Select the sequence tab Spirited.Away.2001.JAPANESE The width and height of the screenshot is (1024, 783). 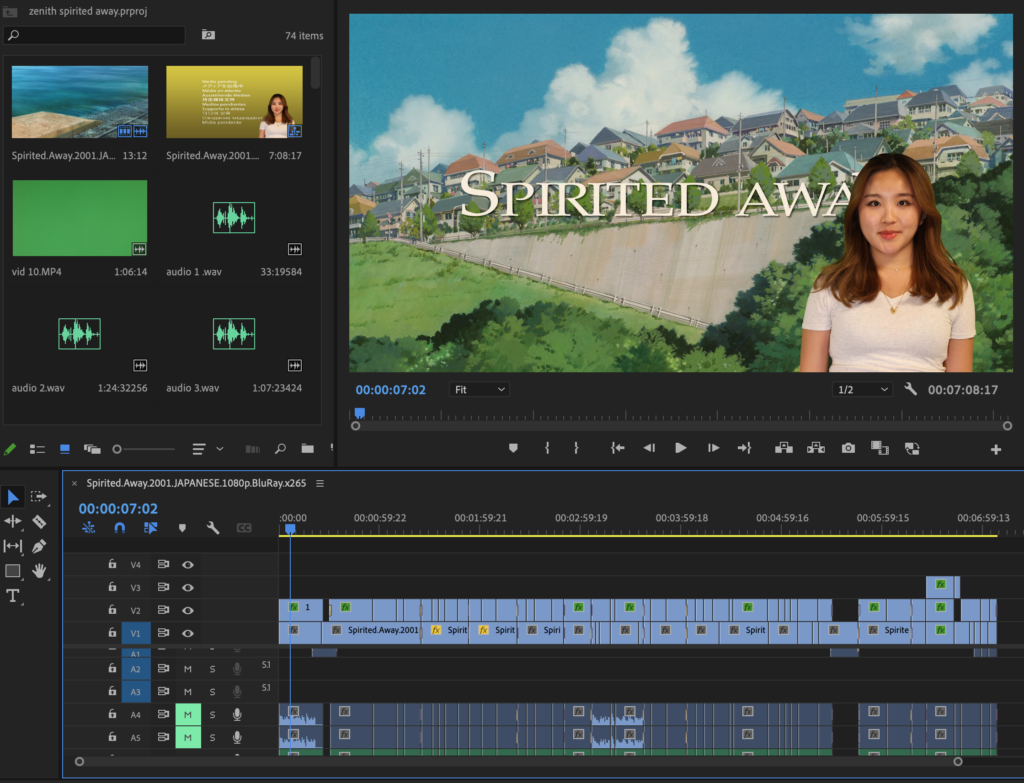tap(196, 483)
